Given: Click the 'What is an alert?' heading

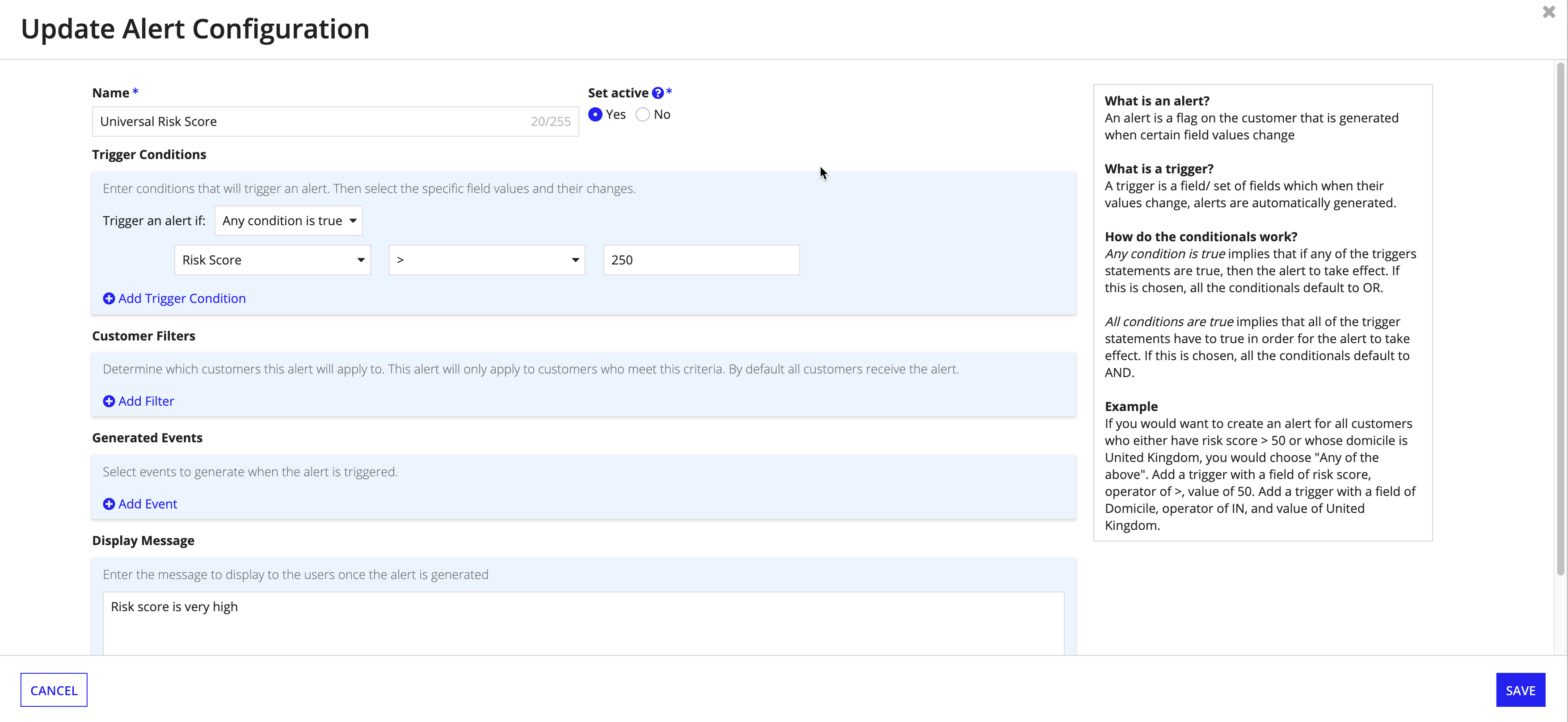Looking at the screenshot, I should [x=1157, y=101].
